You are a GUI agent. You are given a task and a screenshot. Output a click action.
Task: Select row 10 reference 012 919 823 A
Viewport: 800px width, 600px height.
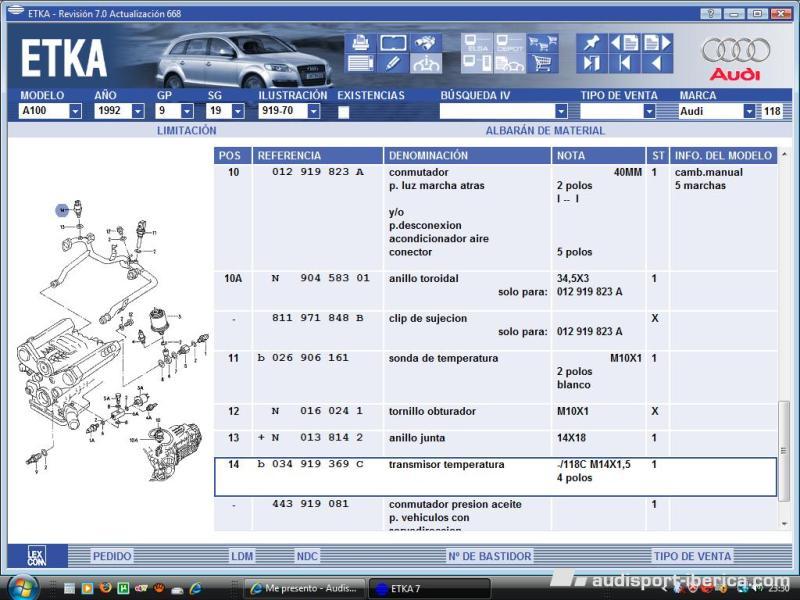point(495,217)
